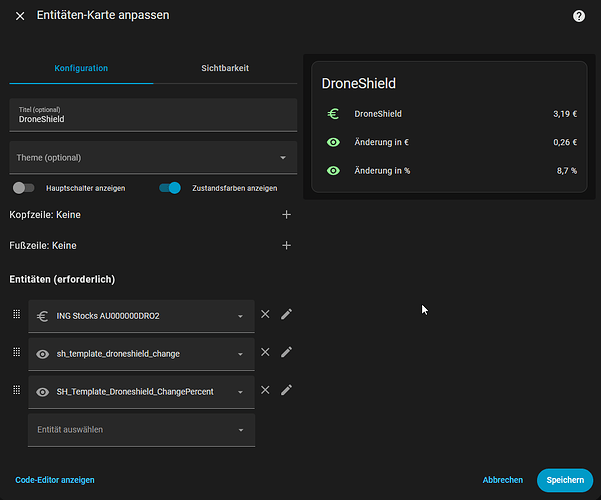Click the eye icon in ChangePercent field
601x500 pixels.
click(43, 392)
